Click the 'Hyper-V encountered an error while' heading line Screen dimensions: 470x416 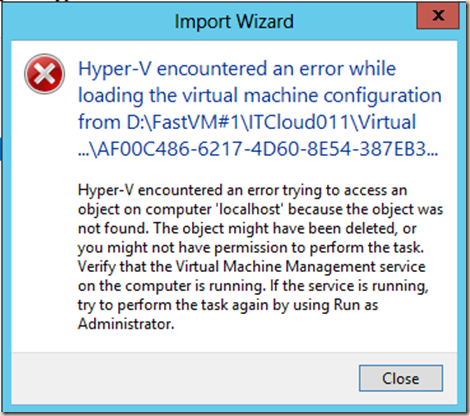pyautogui.click(x=237, y=69)
